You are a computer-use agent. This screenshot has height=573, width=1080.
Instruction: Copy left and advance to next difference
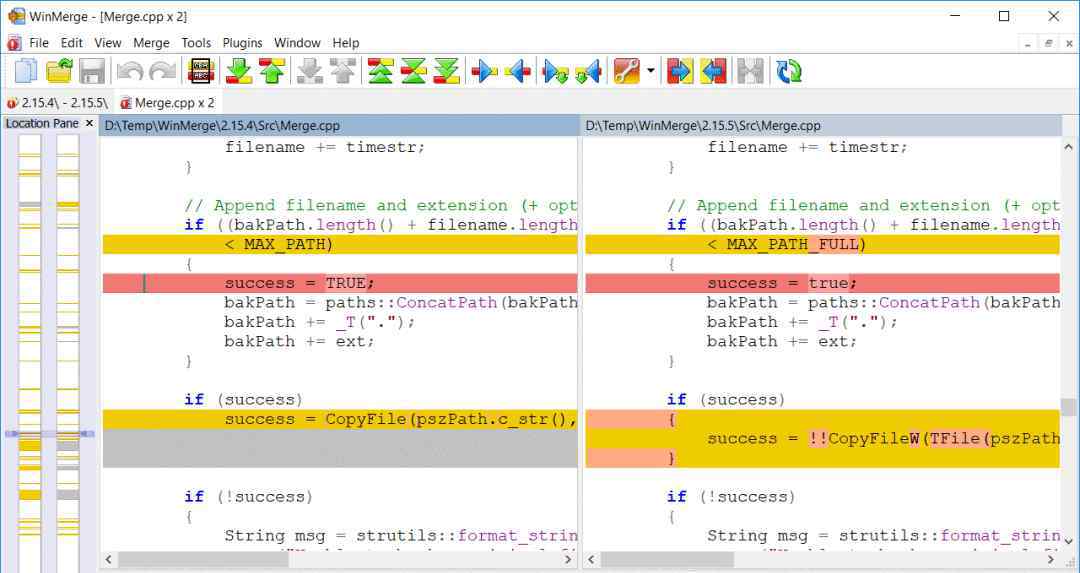[589, 72]
